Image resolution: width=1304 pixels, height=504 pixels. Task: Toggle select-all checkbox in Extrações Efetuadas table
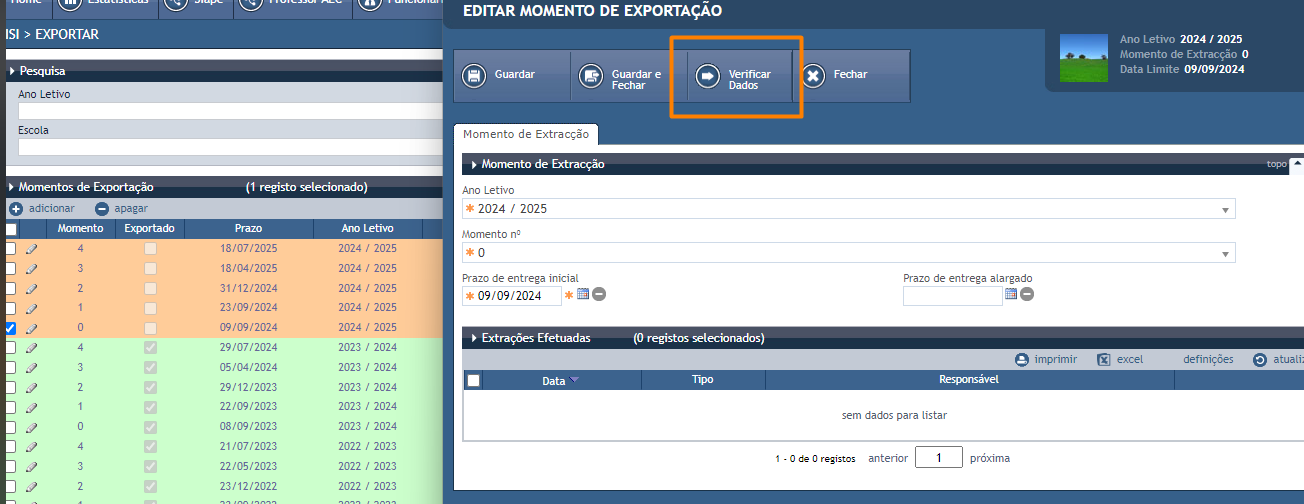click(474, 380)
